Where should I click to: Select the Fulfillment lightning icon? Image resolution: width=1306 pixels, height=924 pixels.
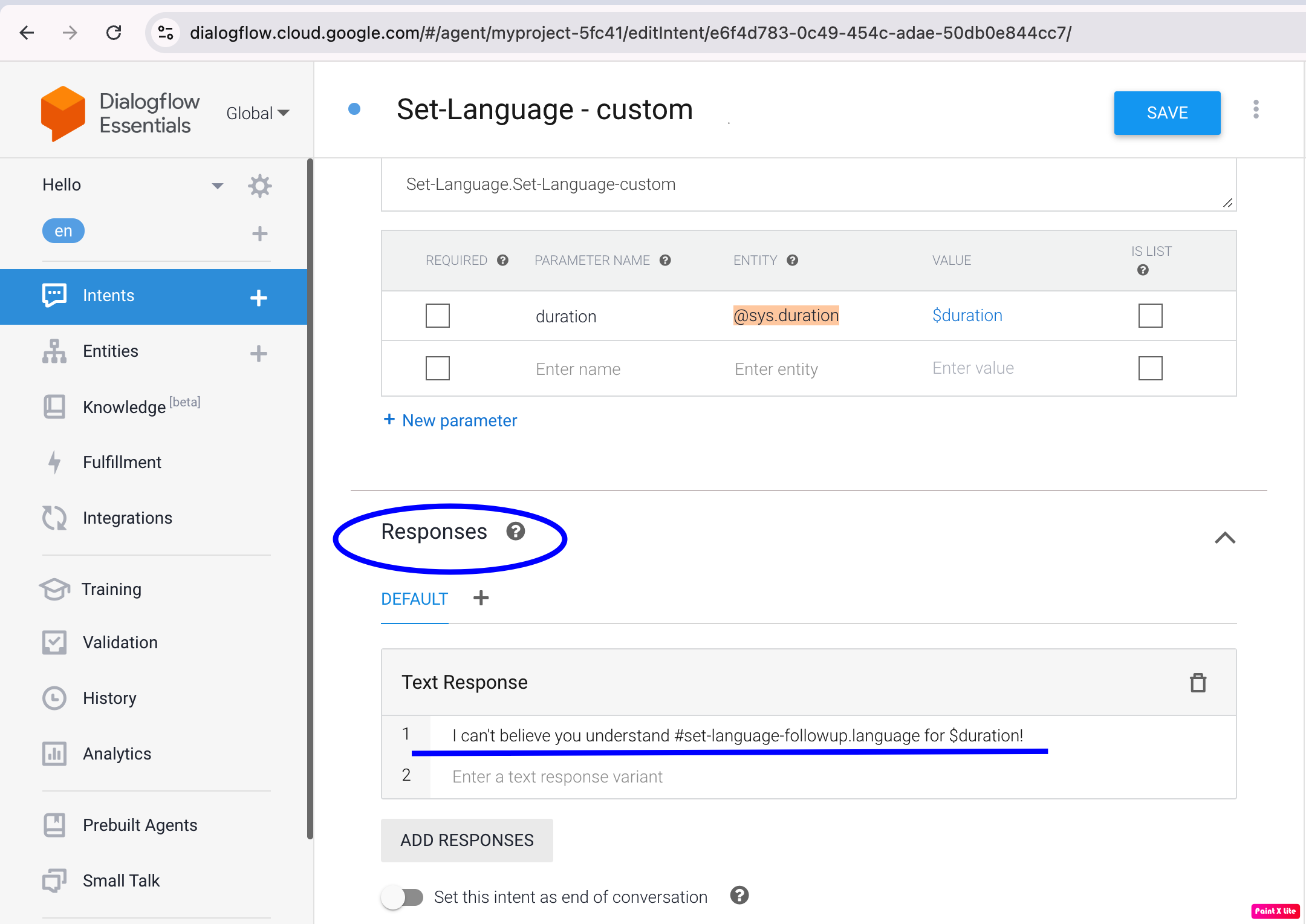point(54,462)
